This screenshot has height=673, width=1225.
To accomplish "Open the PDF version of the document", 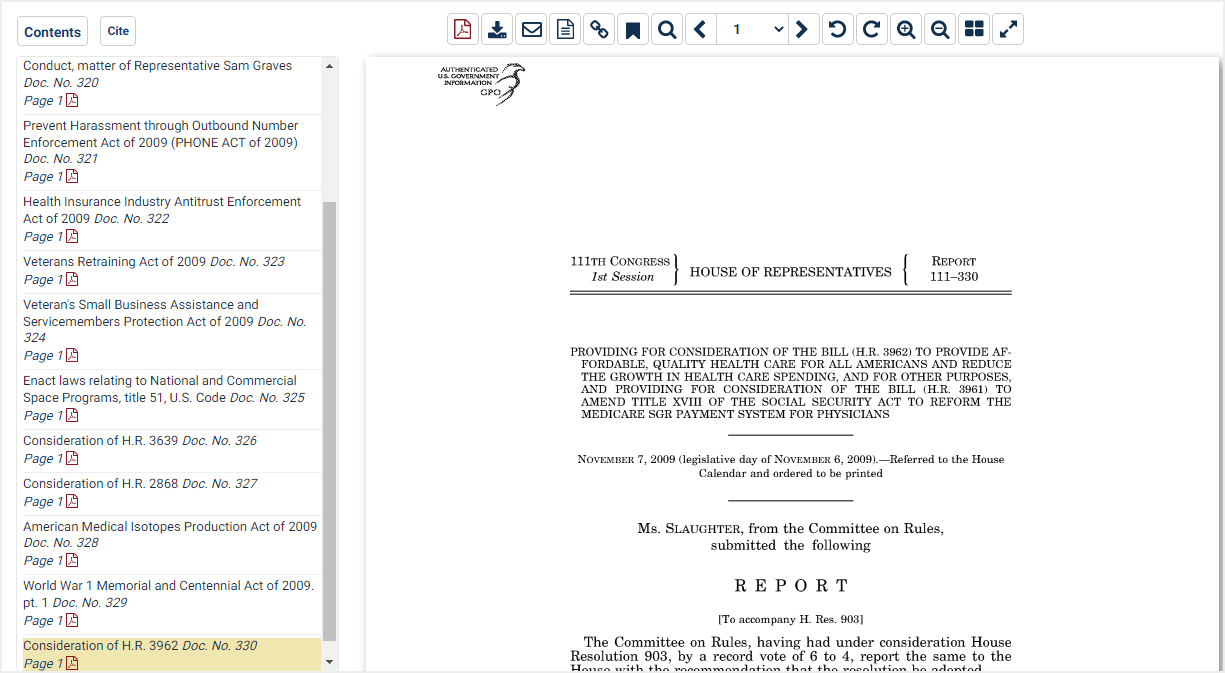I will [x=462, y=29].
